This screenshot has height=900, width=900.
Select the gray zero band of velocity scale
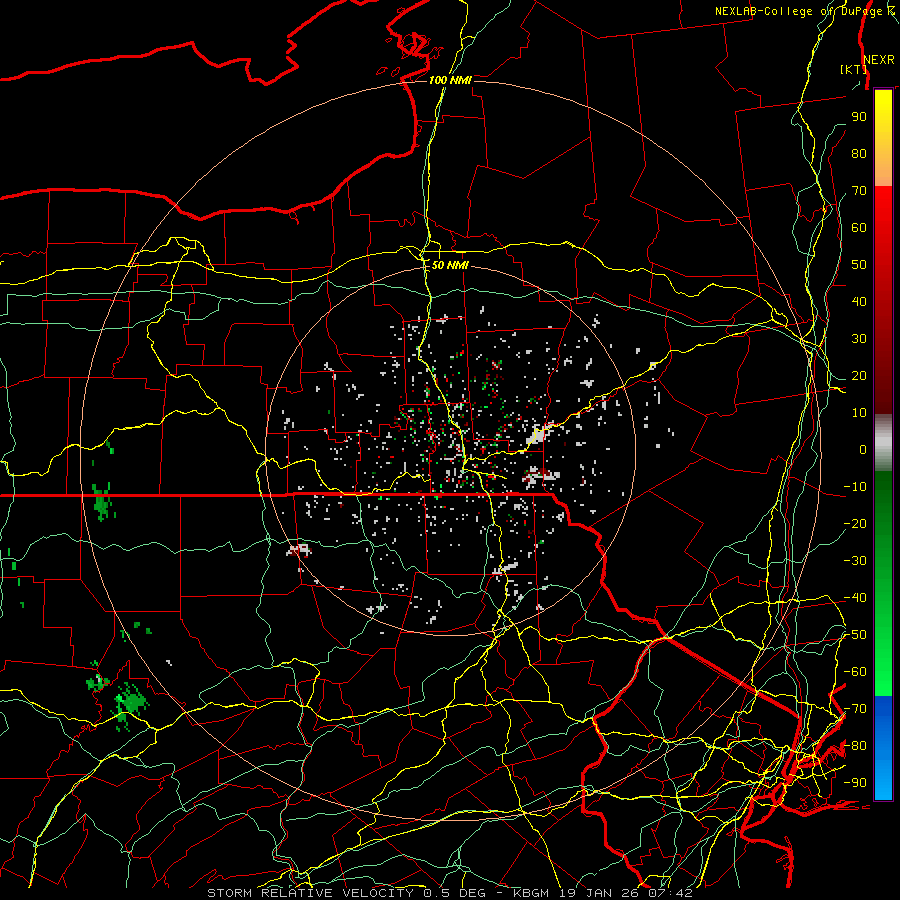[883, 443]
